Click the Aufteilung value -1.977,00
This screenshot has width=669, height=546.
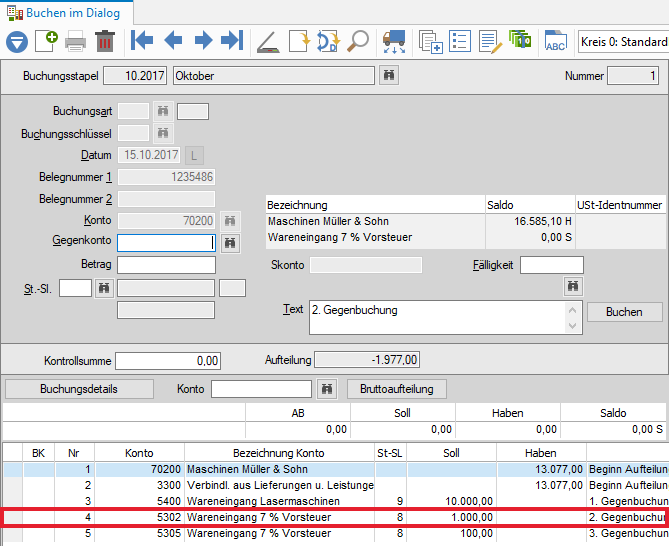(367, 360)
